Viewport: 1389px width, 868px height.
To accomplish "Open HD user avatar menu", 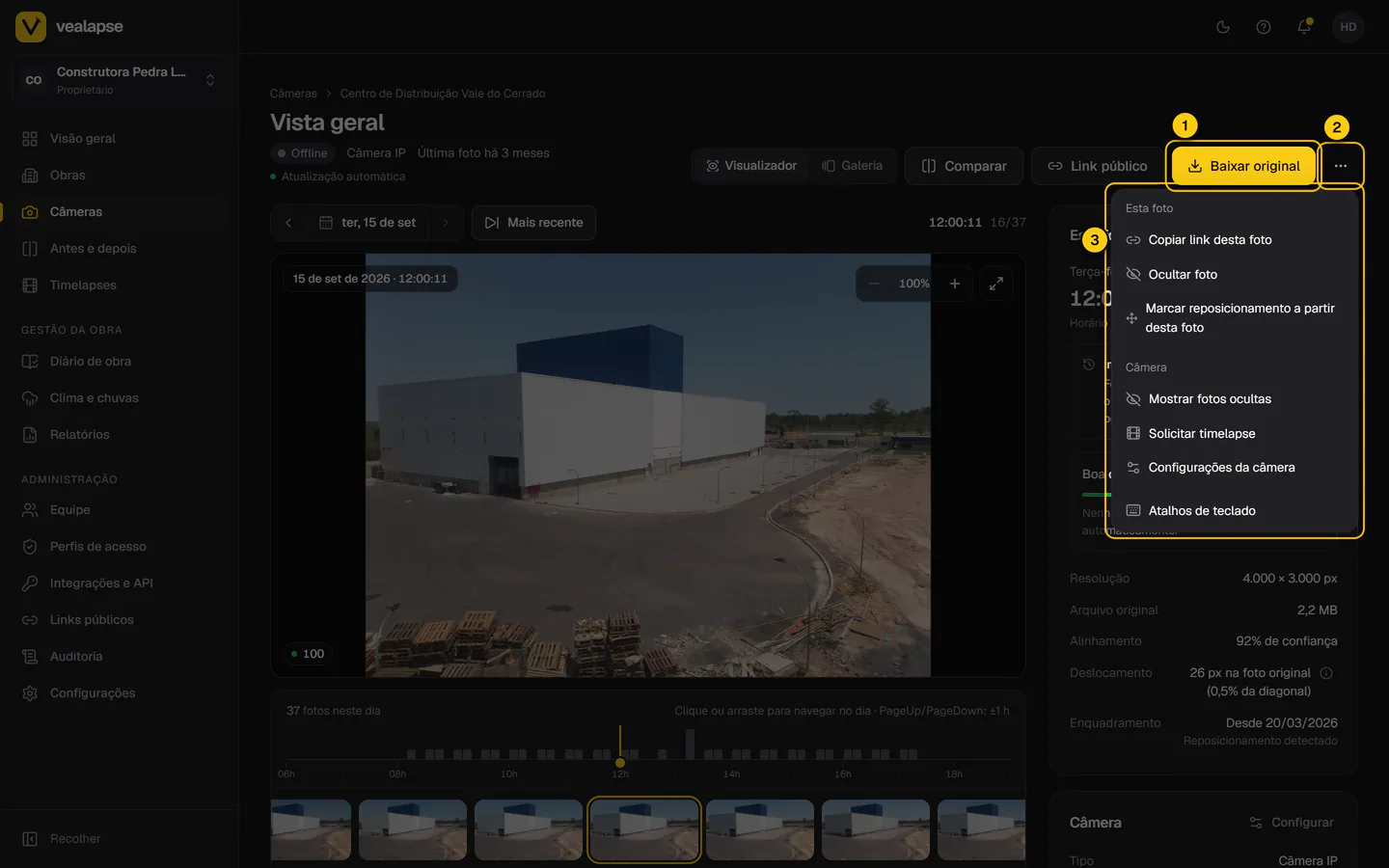I will (x=1348, y=27).
